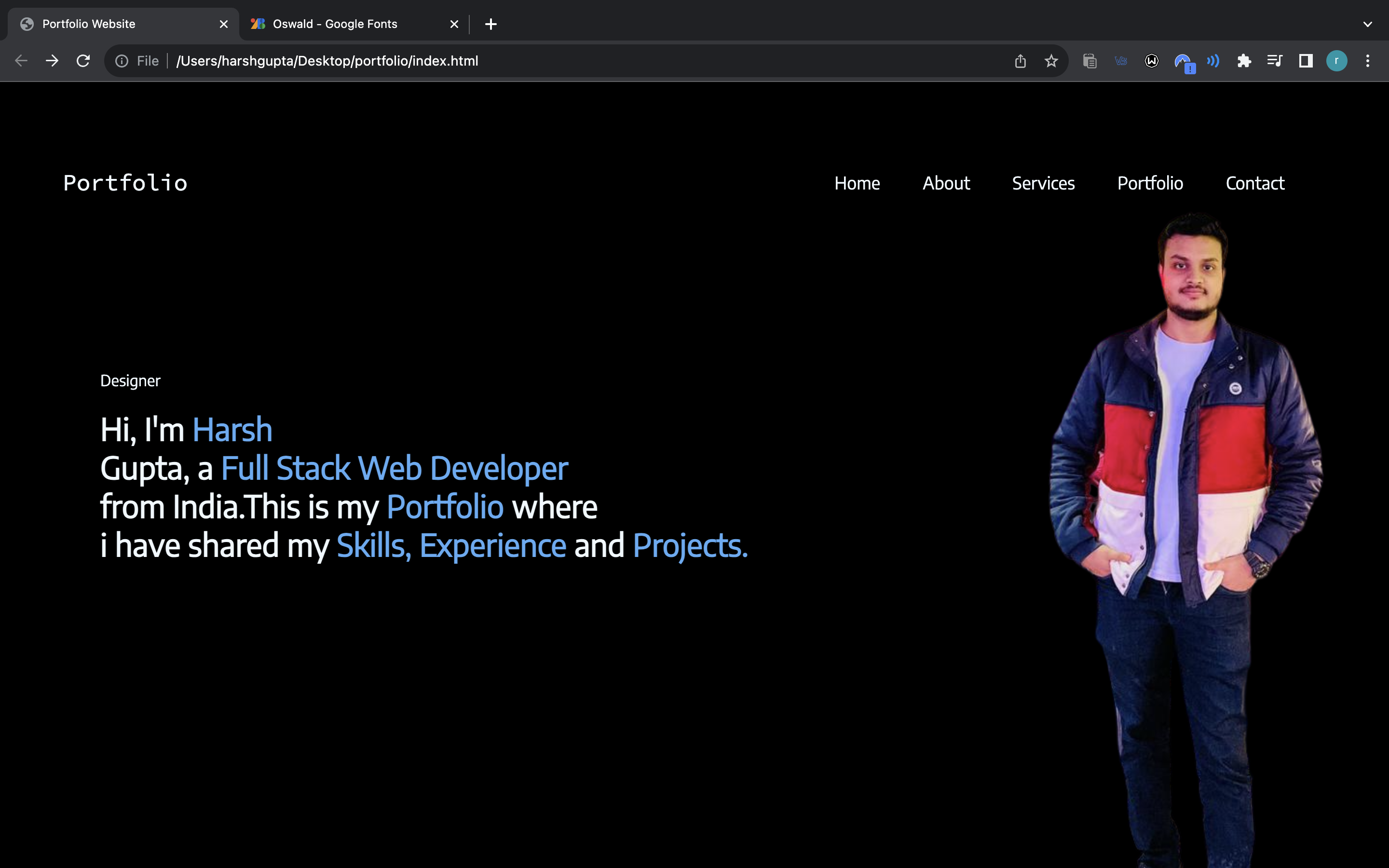Open a new tab with plus button
Image resolution: width=1389 pixels, height=868 pixels.
491,24
